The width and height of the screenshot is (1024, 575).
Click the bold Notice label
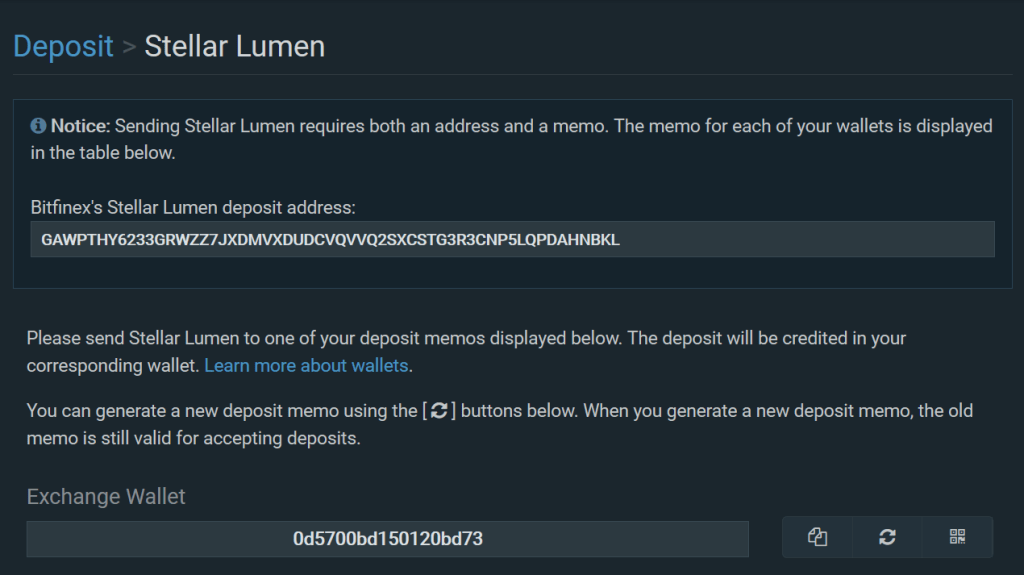tap(80, 126)
